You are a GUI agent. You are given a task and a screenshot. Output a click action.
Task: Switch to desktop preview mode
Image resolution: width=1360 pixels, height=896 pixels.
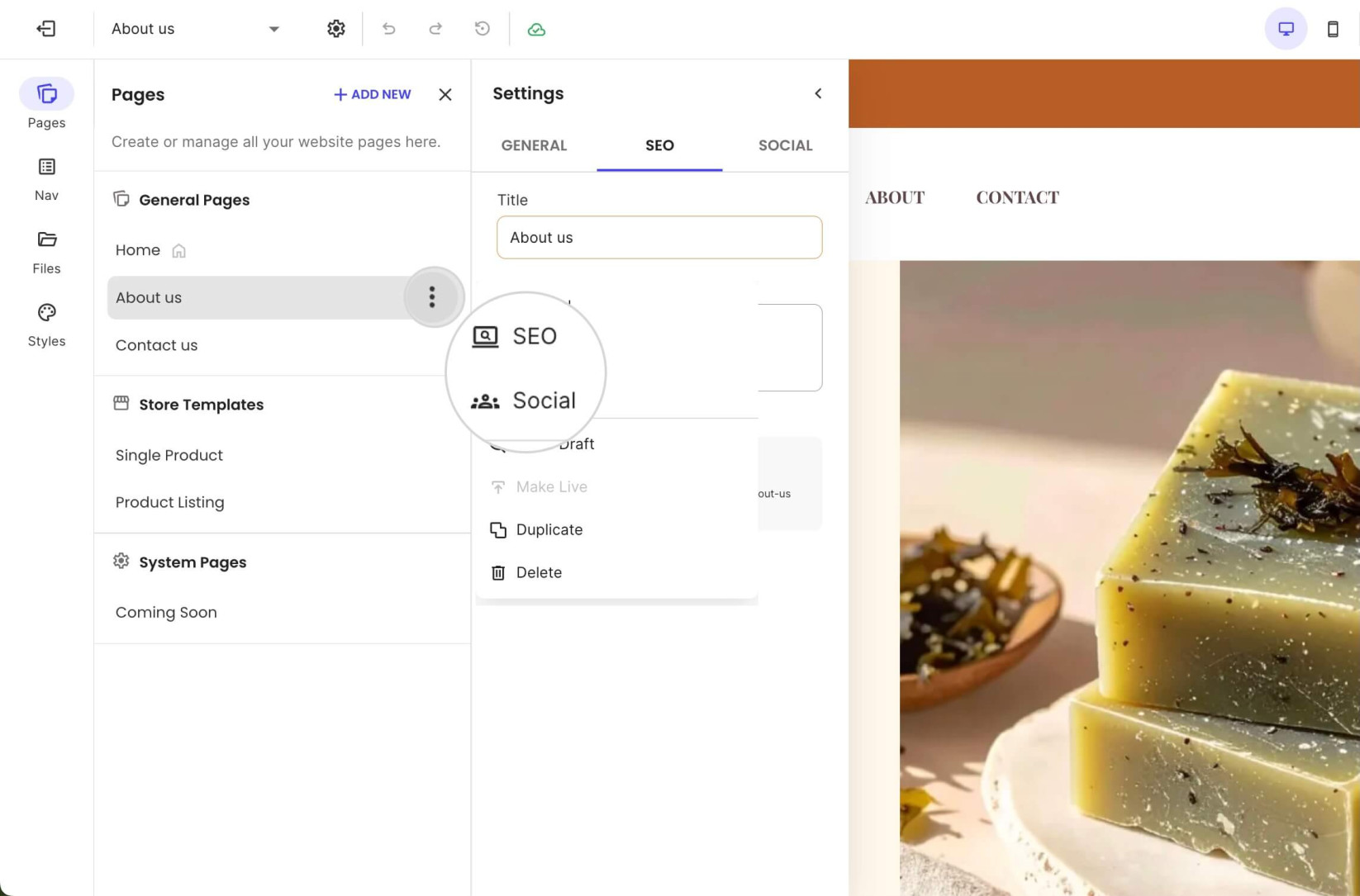pos(1286,29)
